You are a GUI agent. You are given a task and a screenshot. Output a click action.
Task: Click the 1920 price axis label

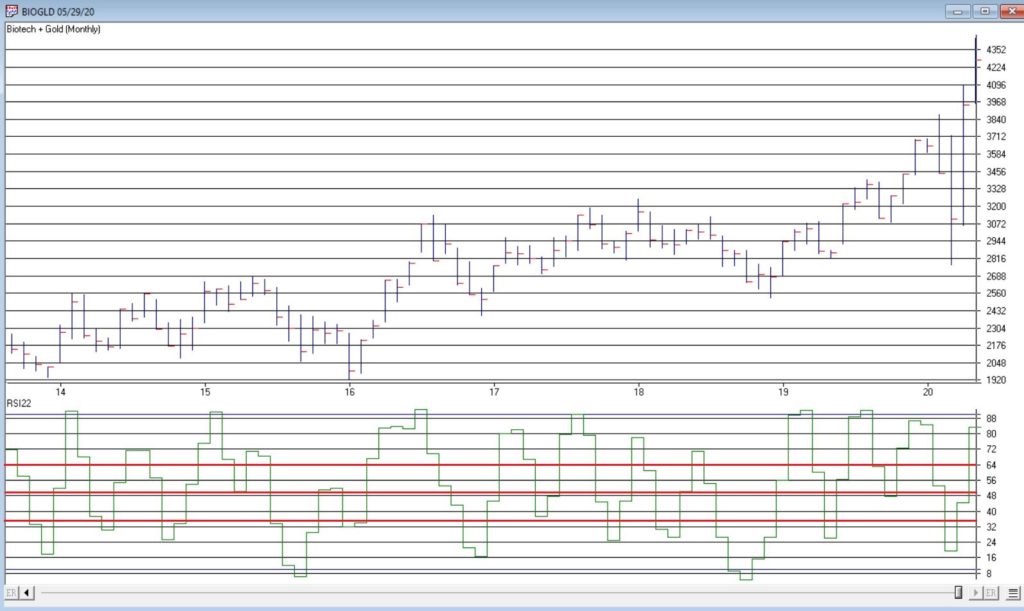(996, 380)
